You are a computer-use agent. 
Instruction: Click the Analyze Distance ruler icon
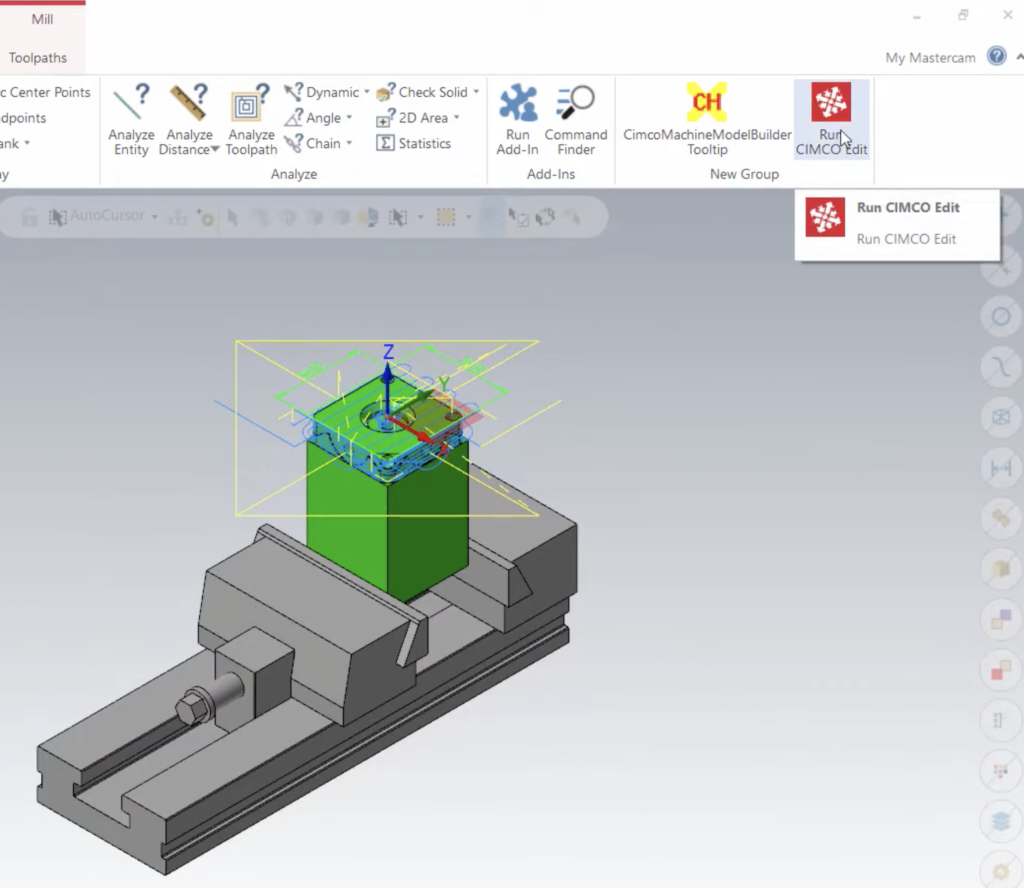click(188, 103)
